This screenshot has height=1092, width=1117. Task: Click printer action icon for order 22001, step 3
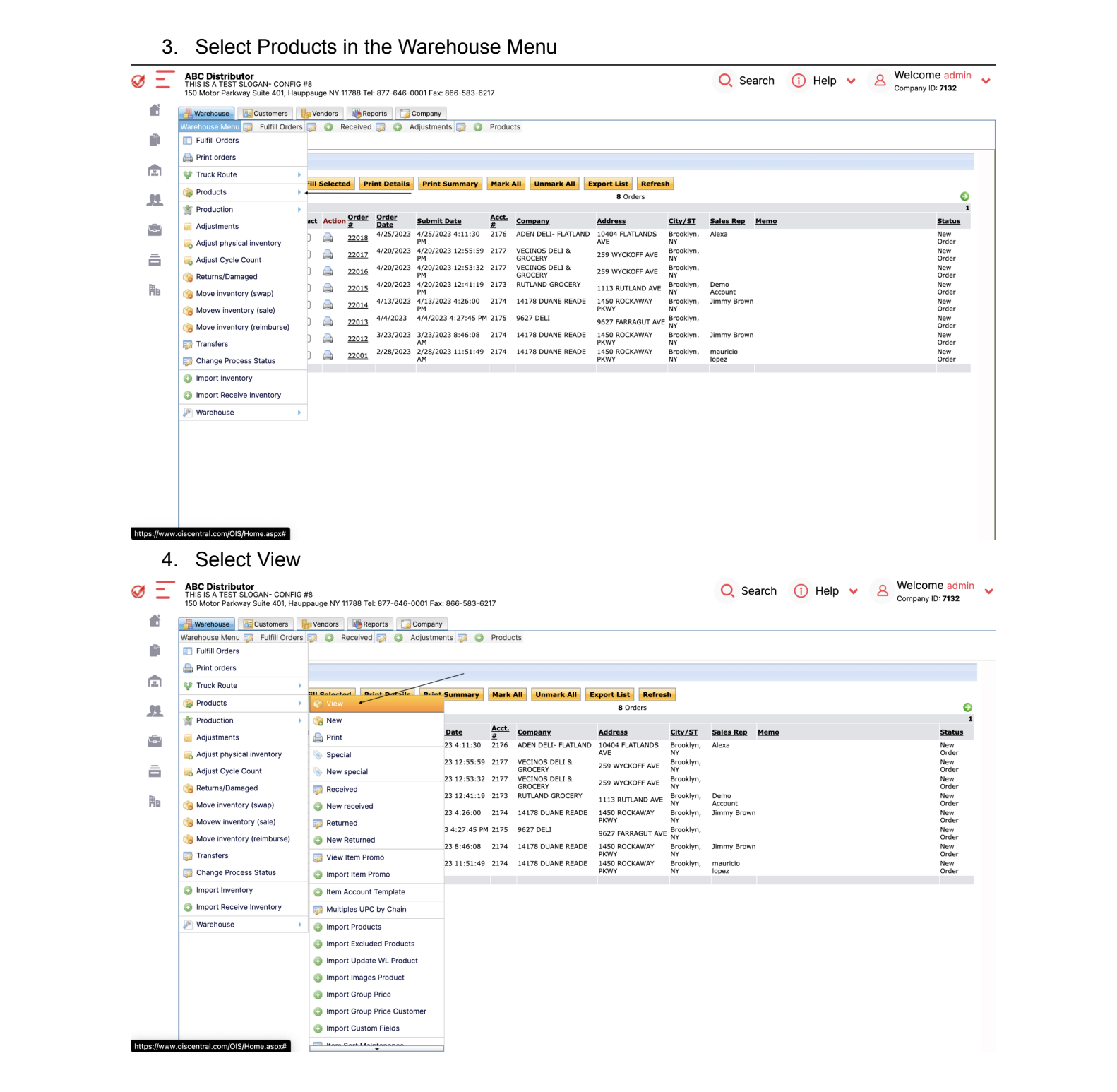click(328, 355)
